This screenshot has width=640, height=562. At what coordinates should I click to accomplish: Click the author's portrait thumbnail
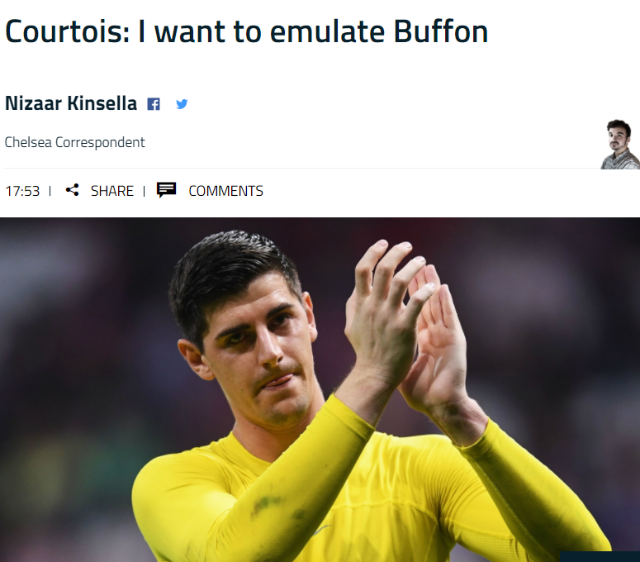pyautogui.click(x=620, y=144)
